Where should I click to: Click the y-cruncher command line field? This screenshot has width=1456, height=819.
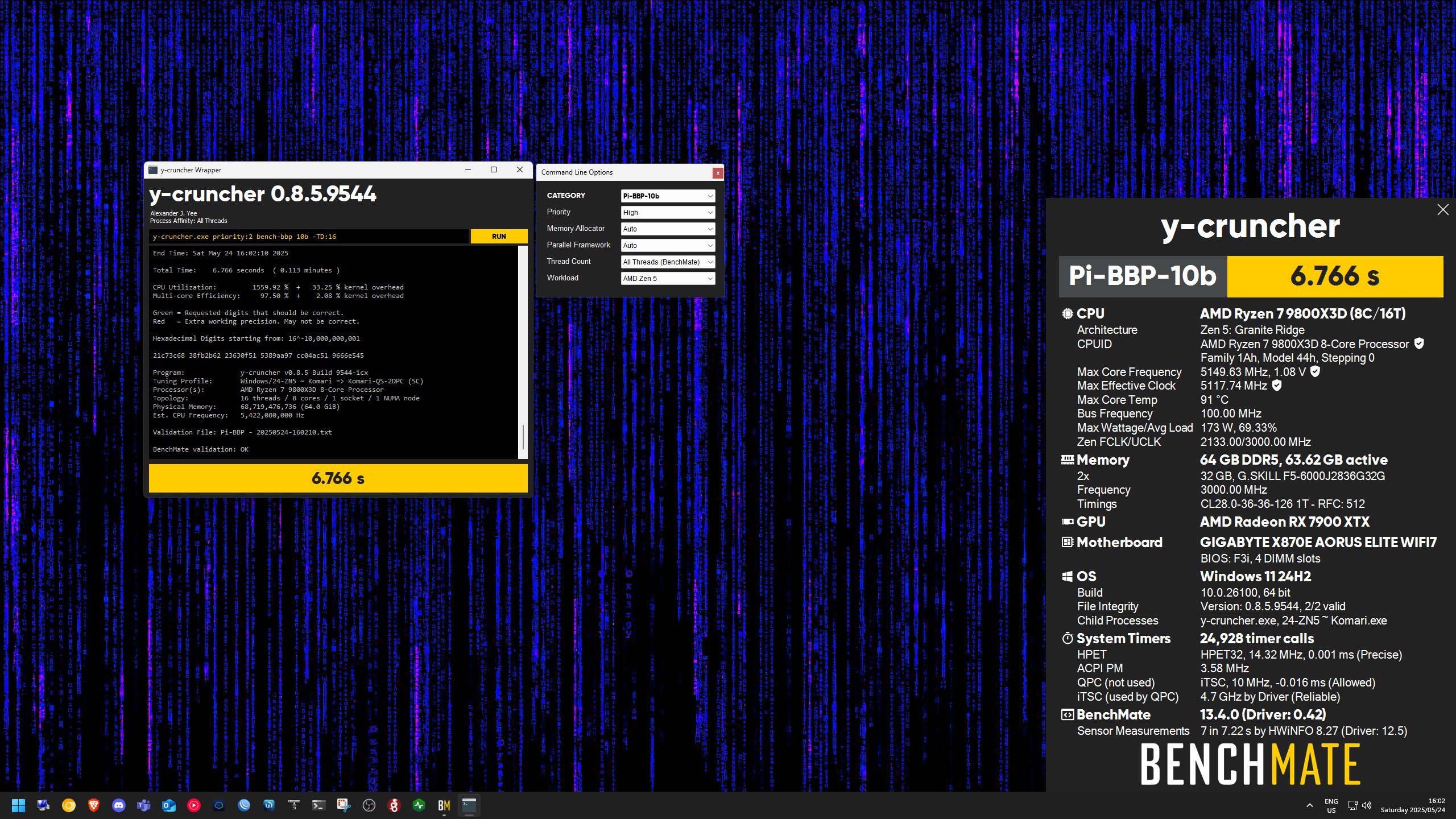pyautogui.click(x=309, y=237)
